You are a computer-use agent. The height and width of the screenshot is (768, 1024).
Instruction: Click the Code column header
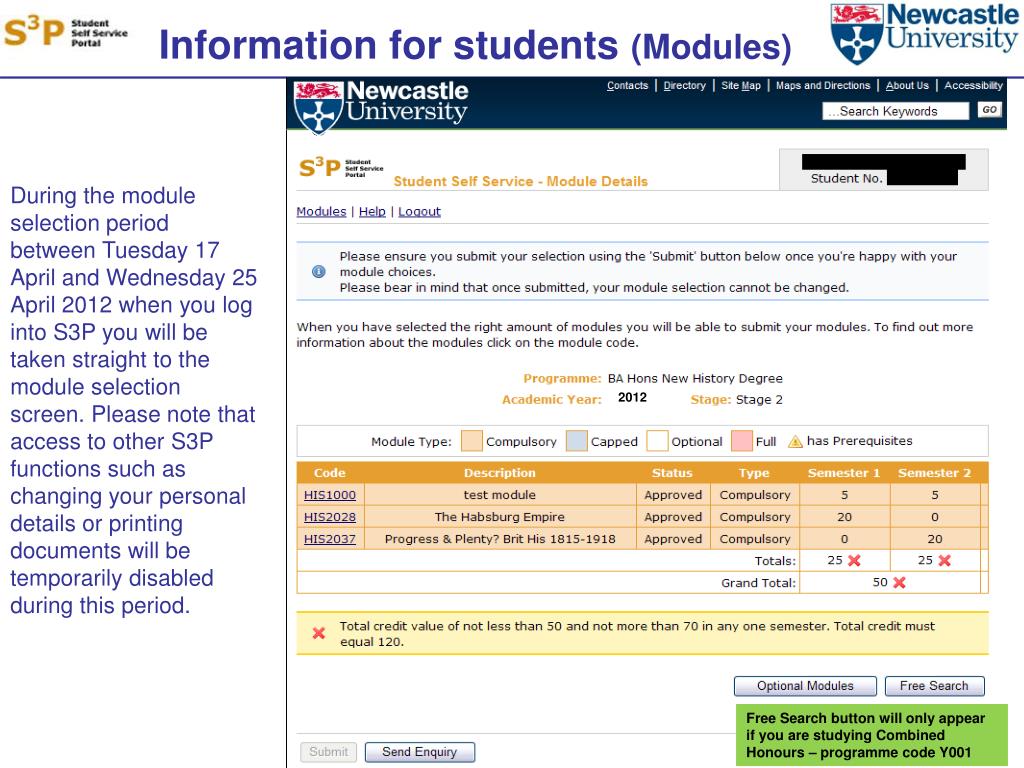(330, 473)
